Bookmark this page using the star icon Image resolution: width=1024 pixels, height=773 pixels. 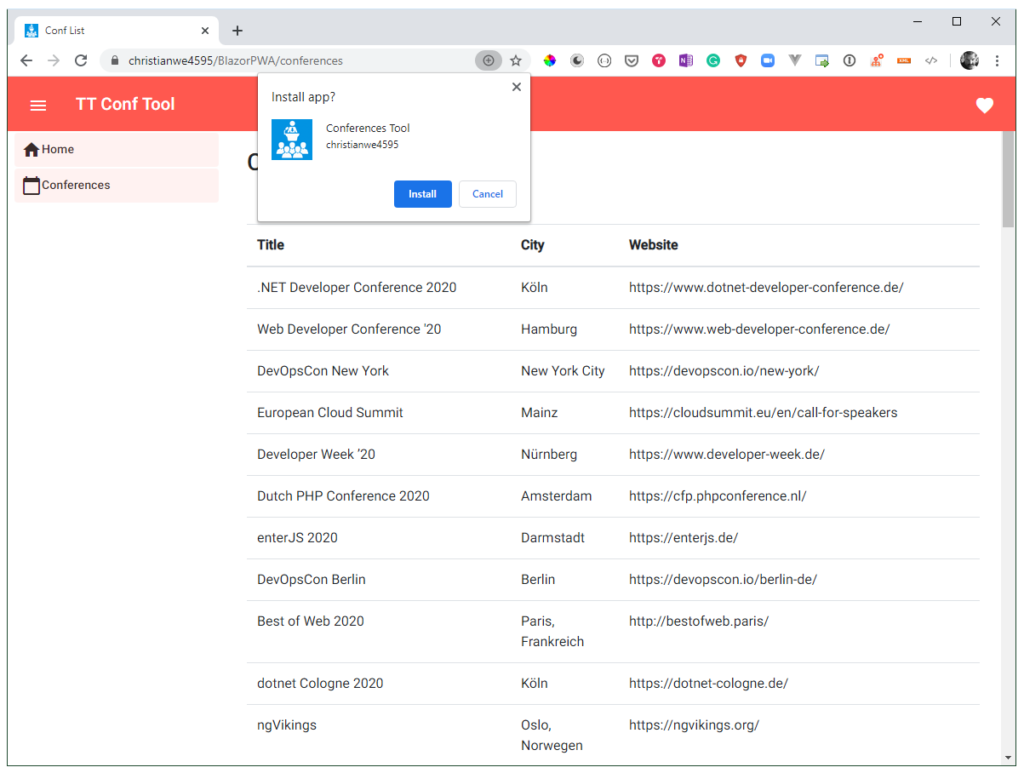click(x=516, y=60)
